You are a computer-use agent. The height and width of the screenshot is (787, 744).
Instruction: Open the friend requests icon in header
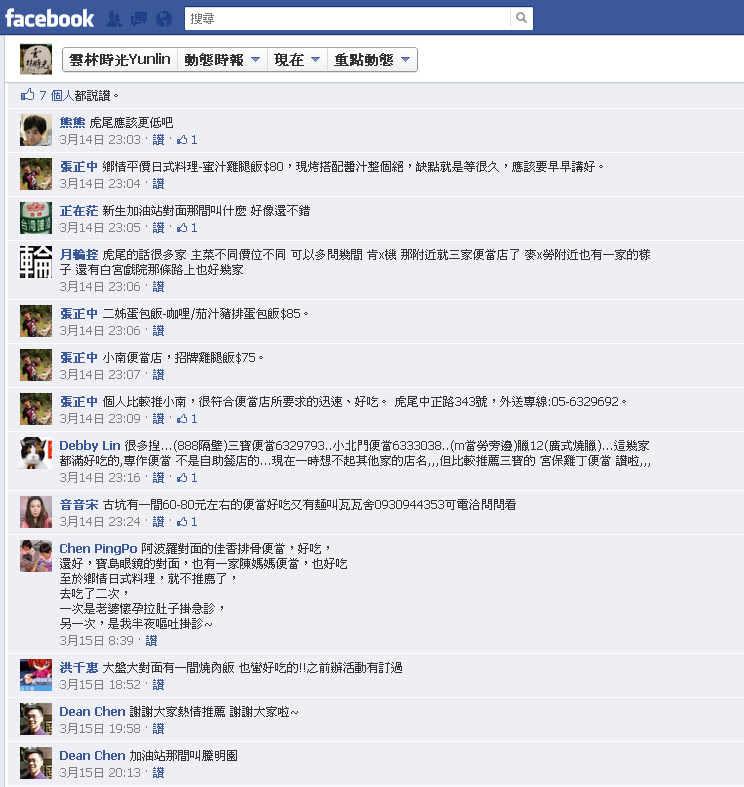point(114,19)
